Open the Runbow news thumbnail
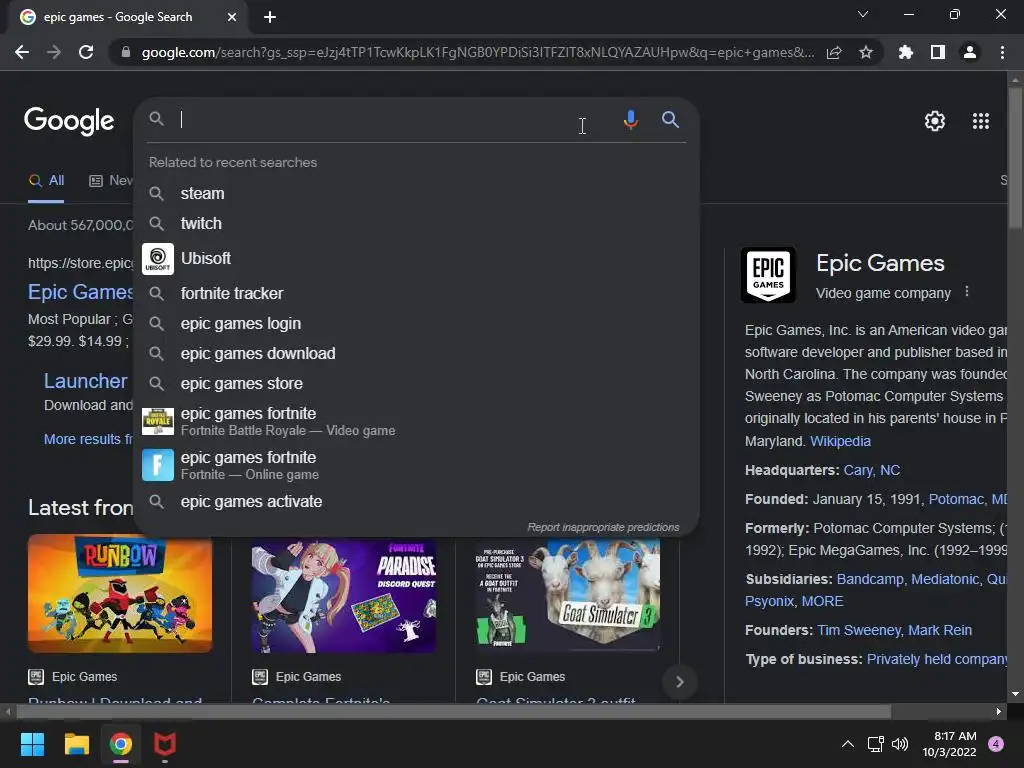The image size is (1024, 768). coord(120,594)
